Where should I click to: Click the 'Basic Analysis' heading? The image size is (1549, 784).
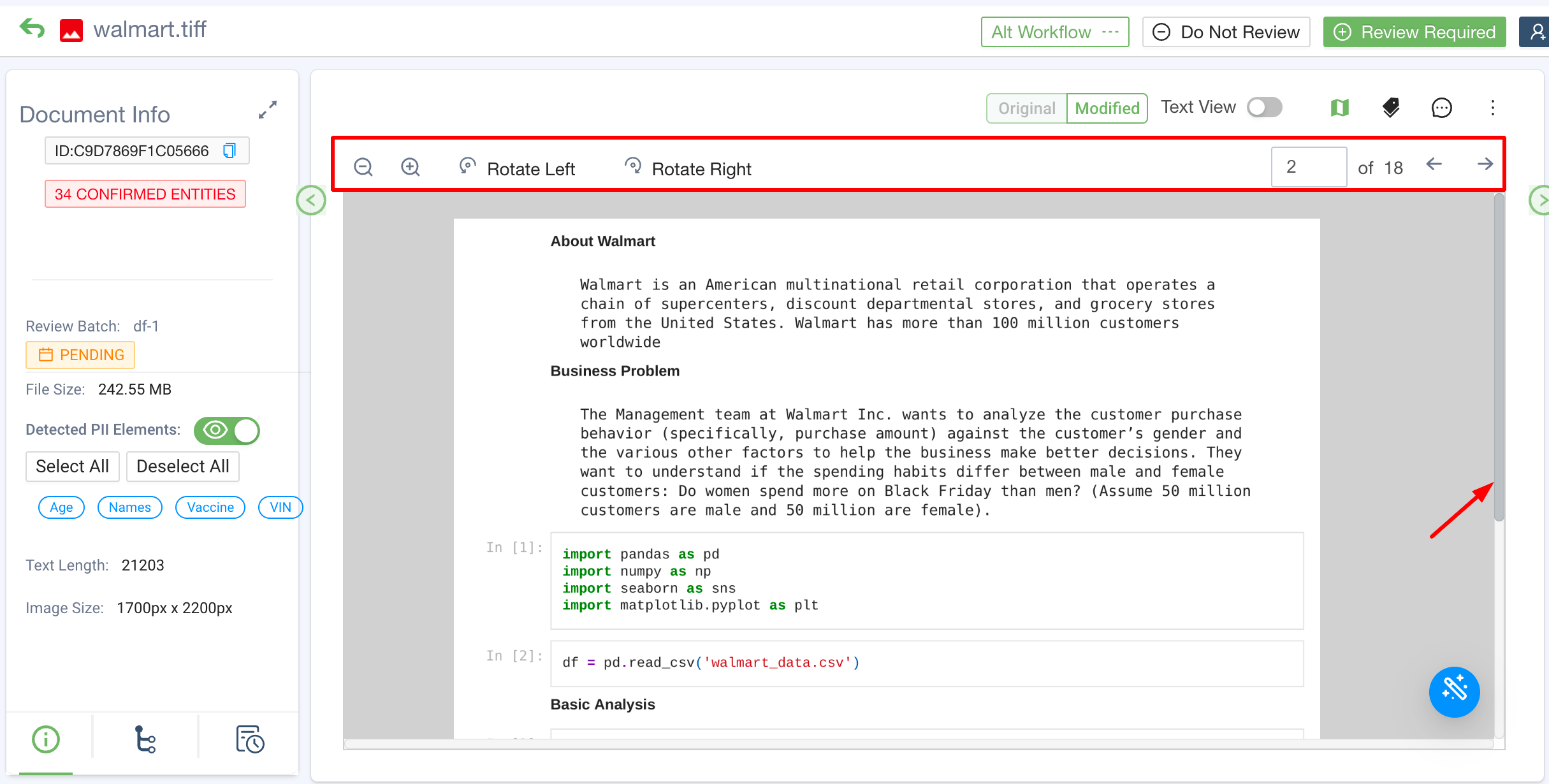pyautogui.click(x=603, y=704)
